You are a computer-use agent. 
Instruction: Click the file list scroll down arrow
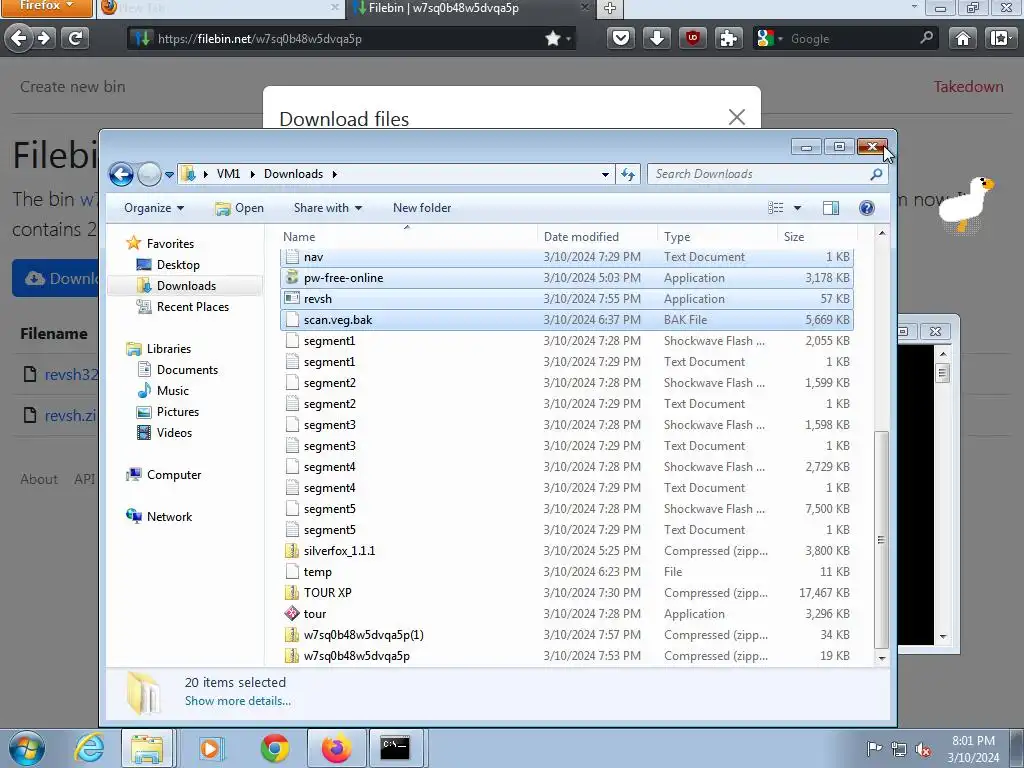(882, 658)
